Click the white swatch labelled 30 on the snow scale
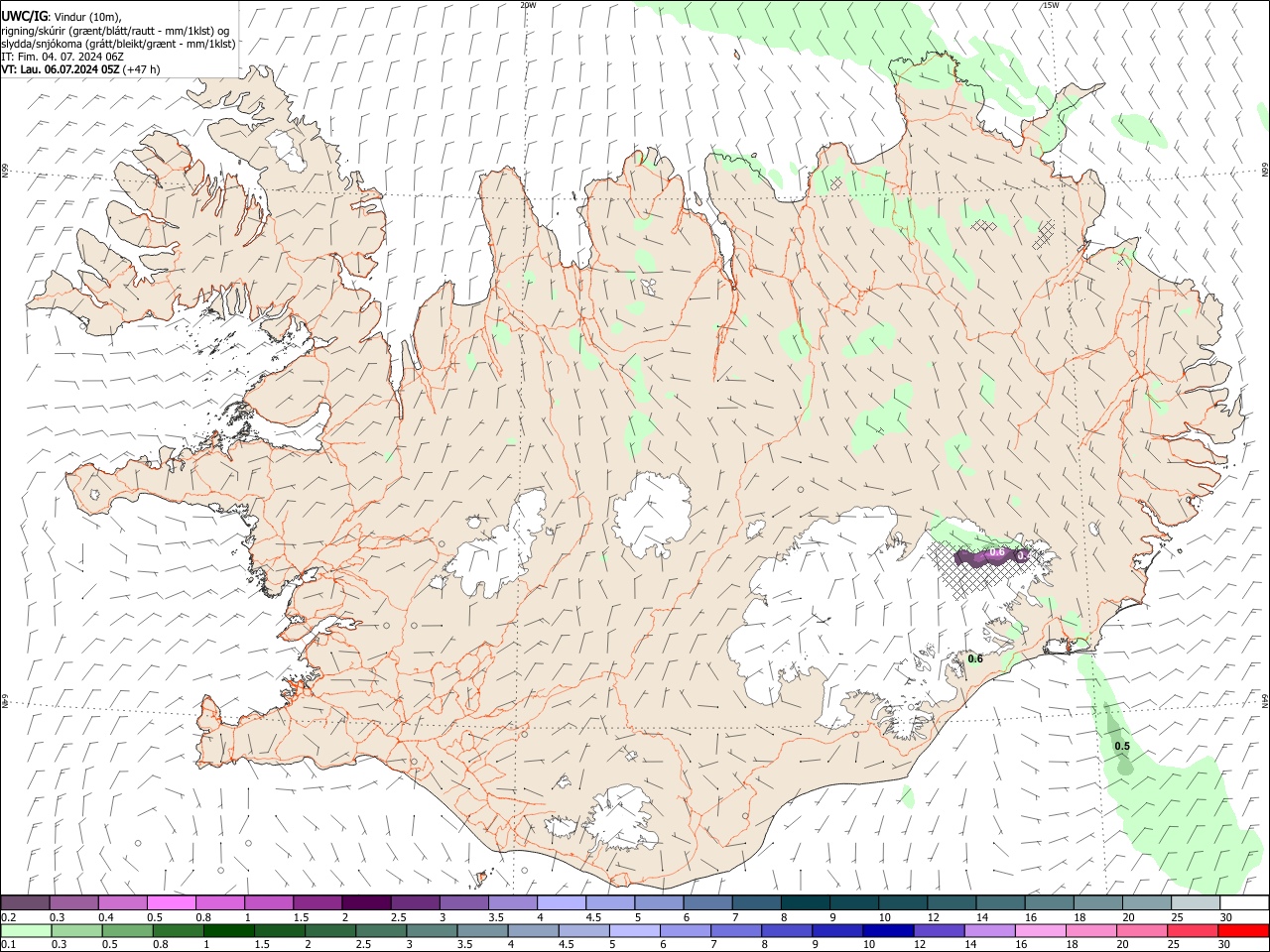This screenshot has width=1270, height=952. 1244,903
